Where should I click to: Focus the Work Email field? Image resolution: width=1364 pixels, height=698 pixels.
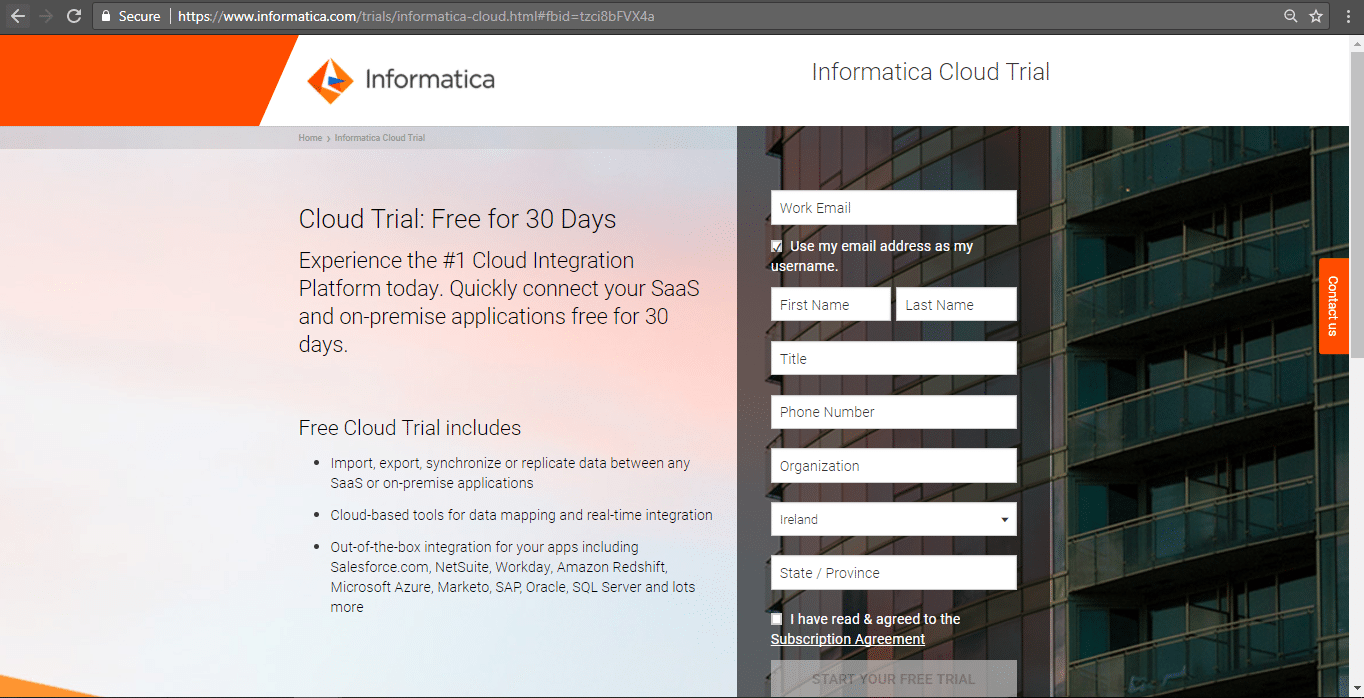point(893,208)
